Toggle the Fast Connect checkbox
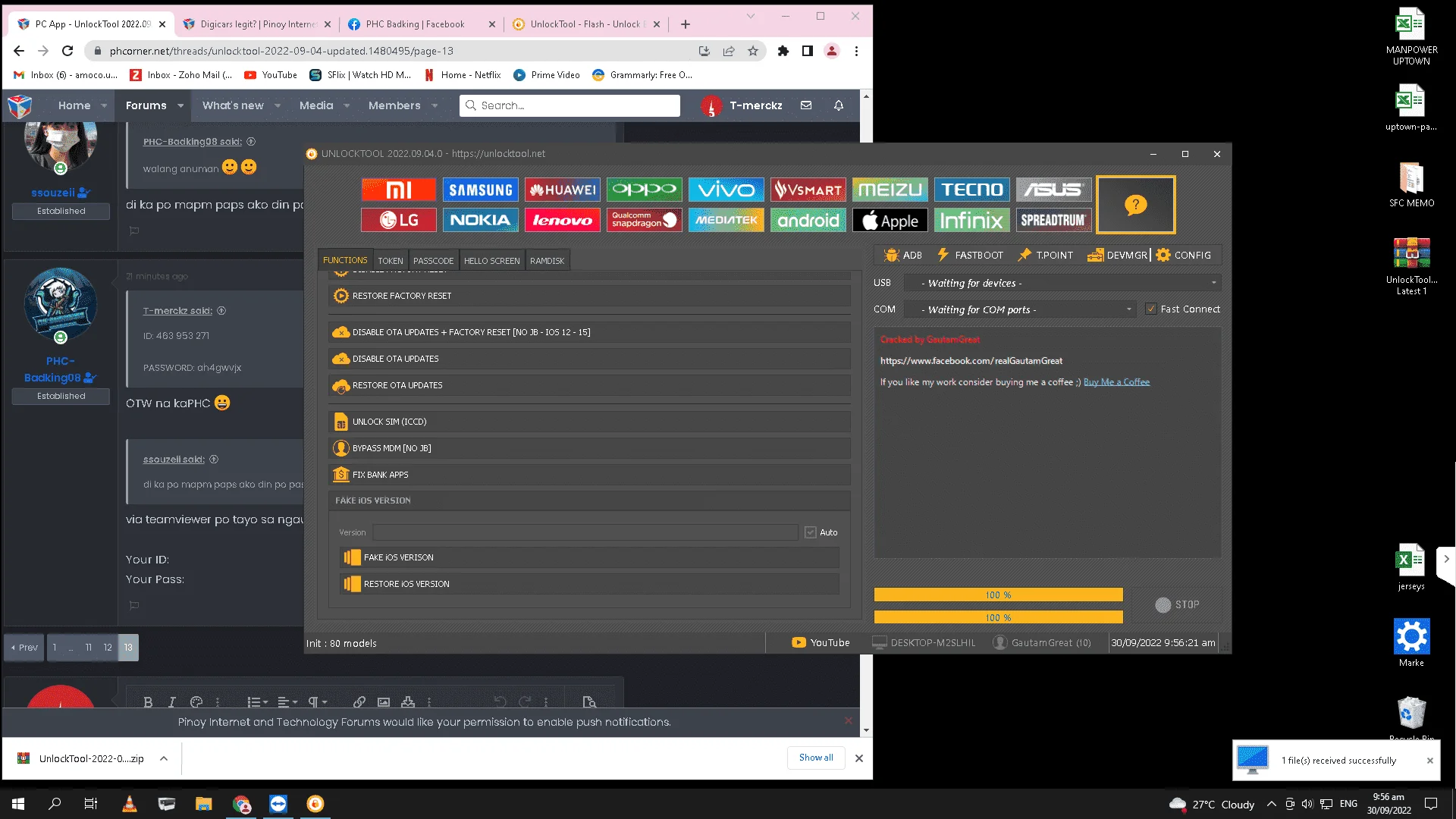Viewport: 1456px width, 819px height. click(x=1151, y=309)
